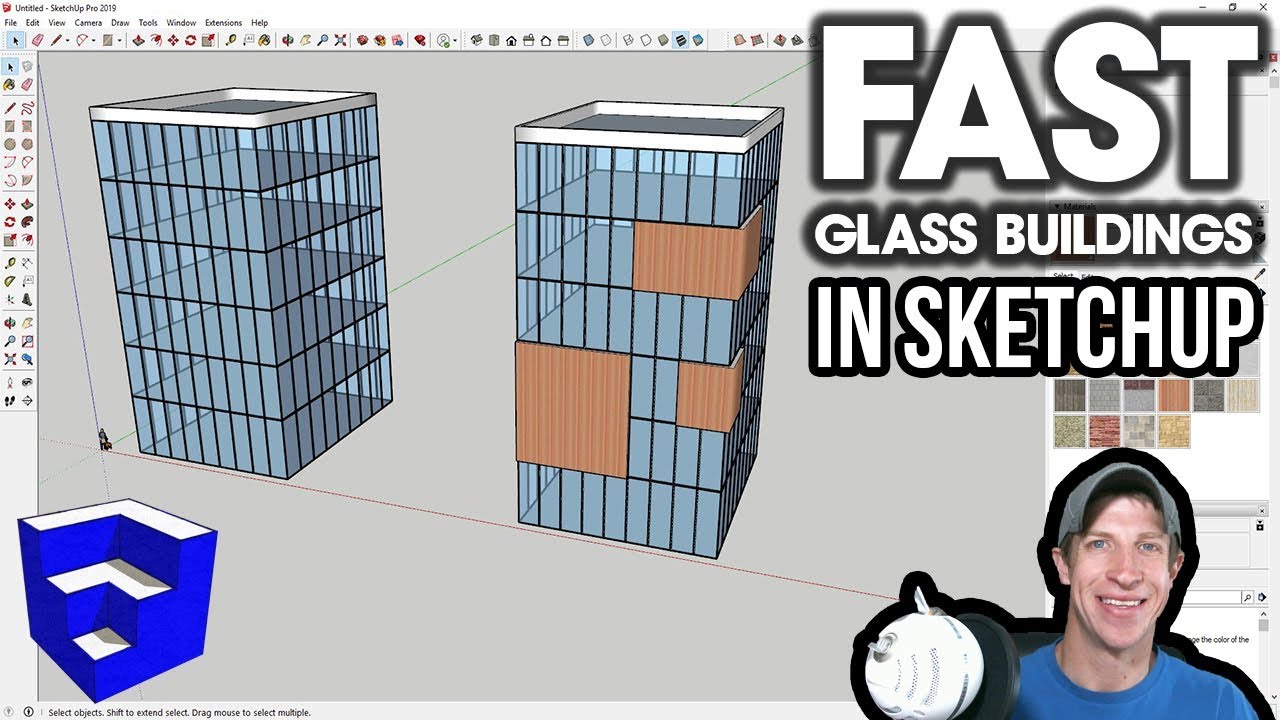The image size is (1280, 720).
Task: Click the search magnifier in right panel
Action: pos(1247,597)
